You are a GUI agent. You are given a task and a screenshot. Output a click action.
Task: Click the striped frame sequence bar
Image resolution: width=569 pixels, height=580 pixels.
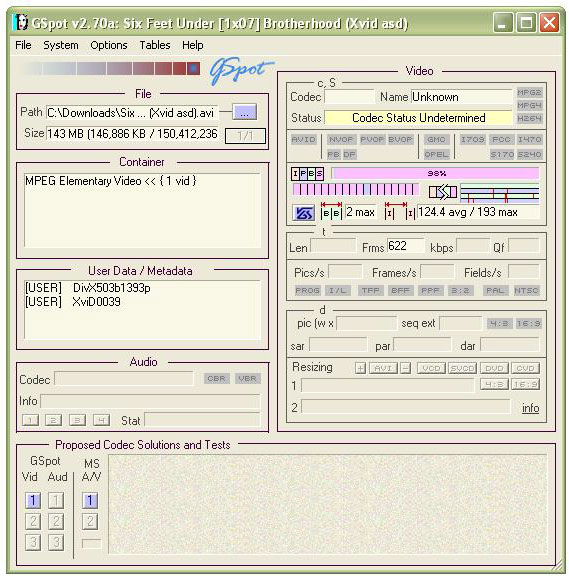tap(355, 190)
